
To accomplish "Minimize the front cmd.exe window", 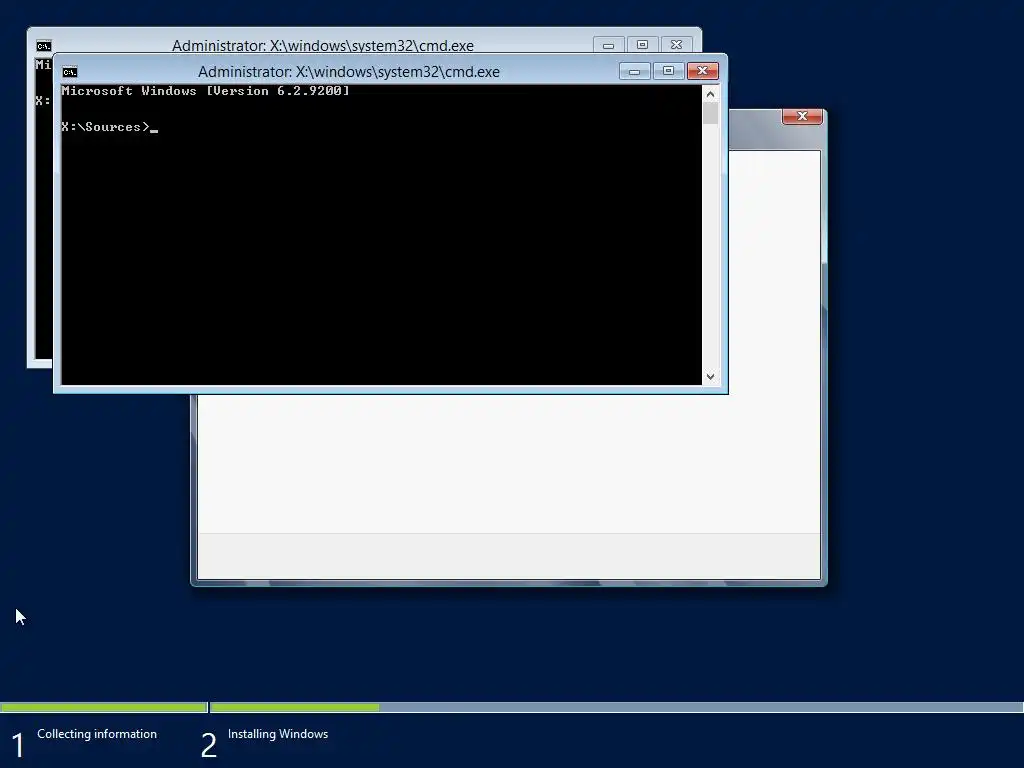I will (634, 71).
